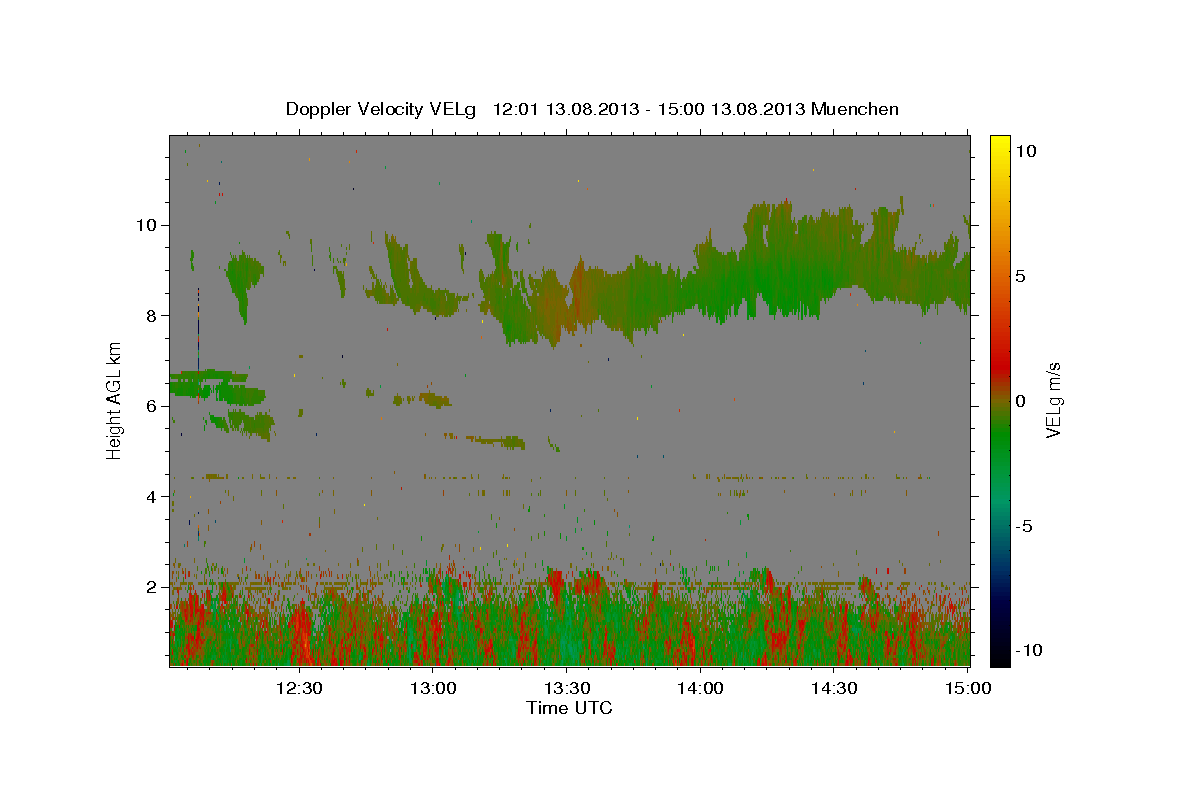Pick the yellow top of the colorbar
Screen dimensions: 1200x800
[999, 142]
